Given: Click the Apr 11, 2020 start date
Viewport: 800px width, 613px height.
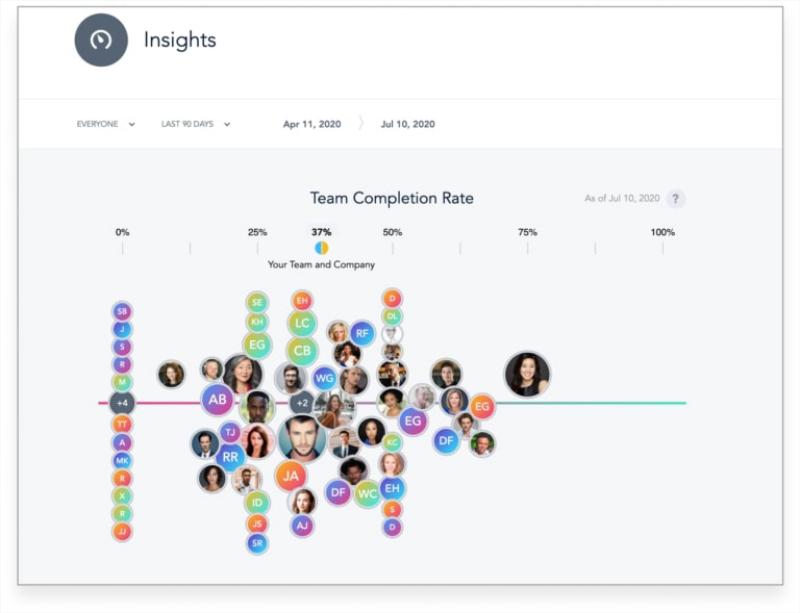Looking at the screenshot, I should pyautogui.click(x=312, y=124).
